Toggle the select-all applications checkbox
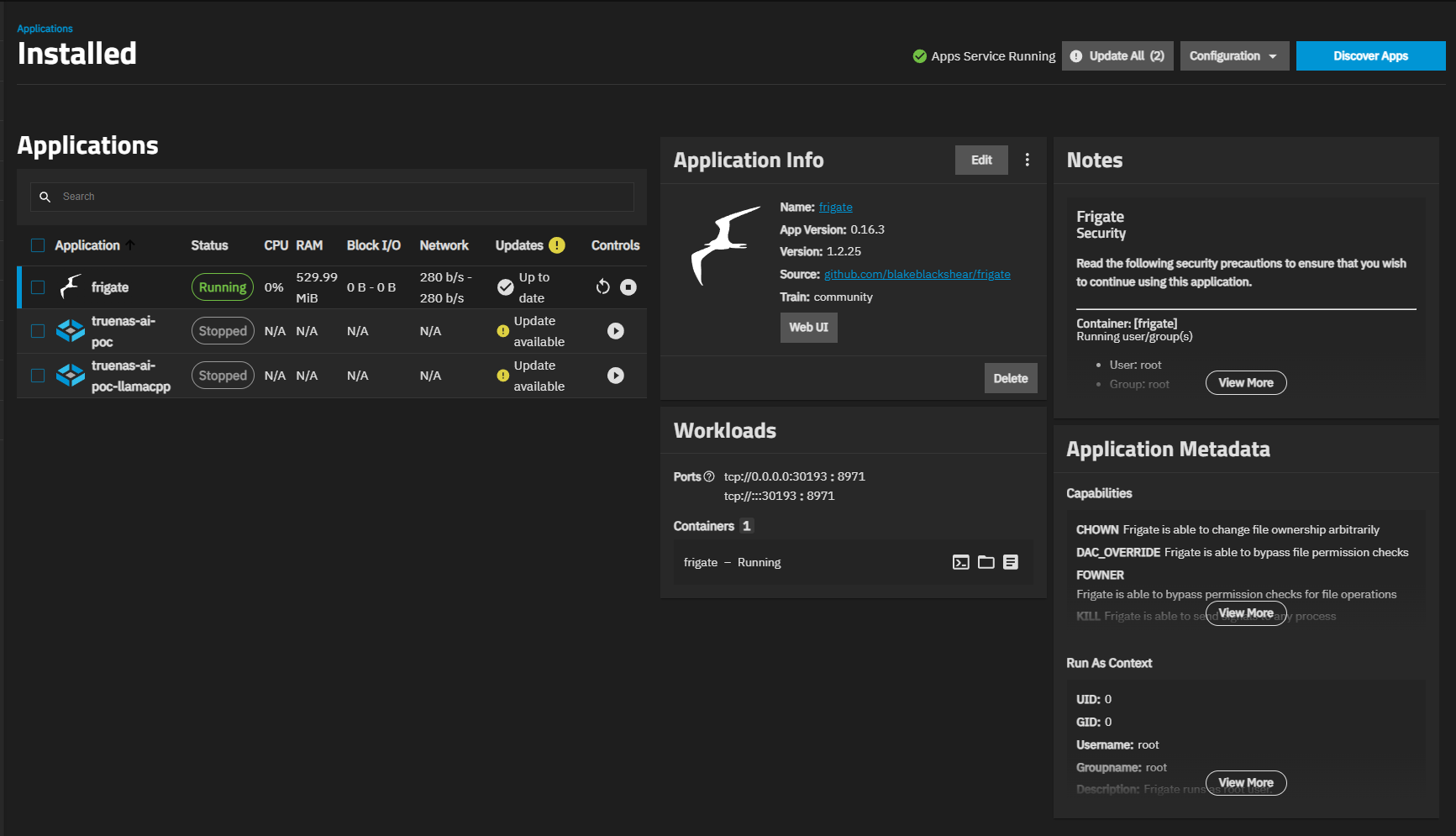The image size is (1456, 836). point(38,245)
